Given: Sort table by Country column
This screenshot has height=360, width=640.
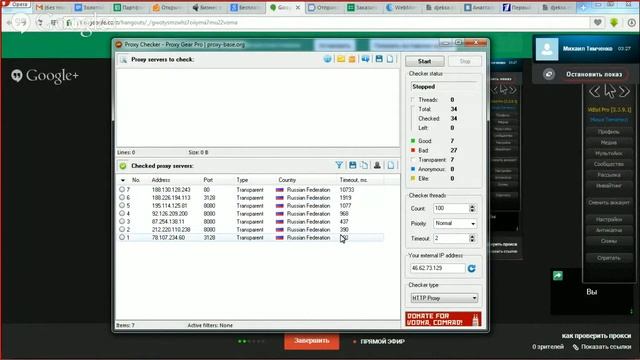Looking at the screenshot, I should click(x=287, y=180).
